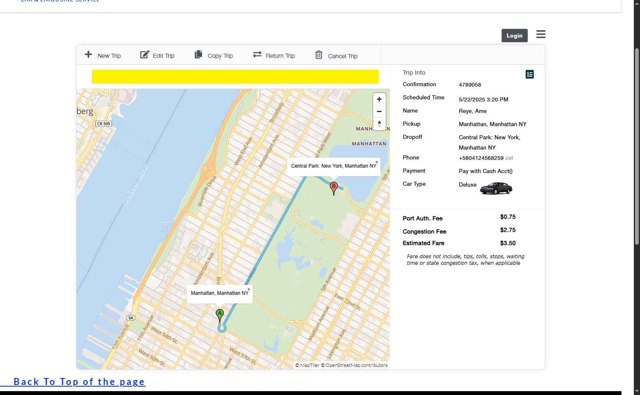Click Pay with Cash Acct payment text
This screenshot has width=640, height=395.
pyautogui.click(x=485, y=171)
